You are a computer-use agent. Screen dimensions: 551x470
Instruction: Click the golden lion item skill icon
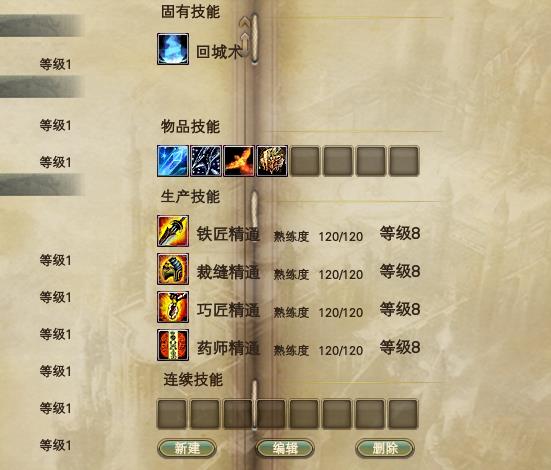(x=272, y=161)
